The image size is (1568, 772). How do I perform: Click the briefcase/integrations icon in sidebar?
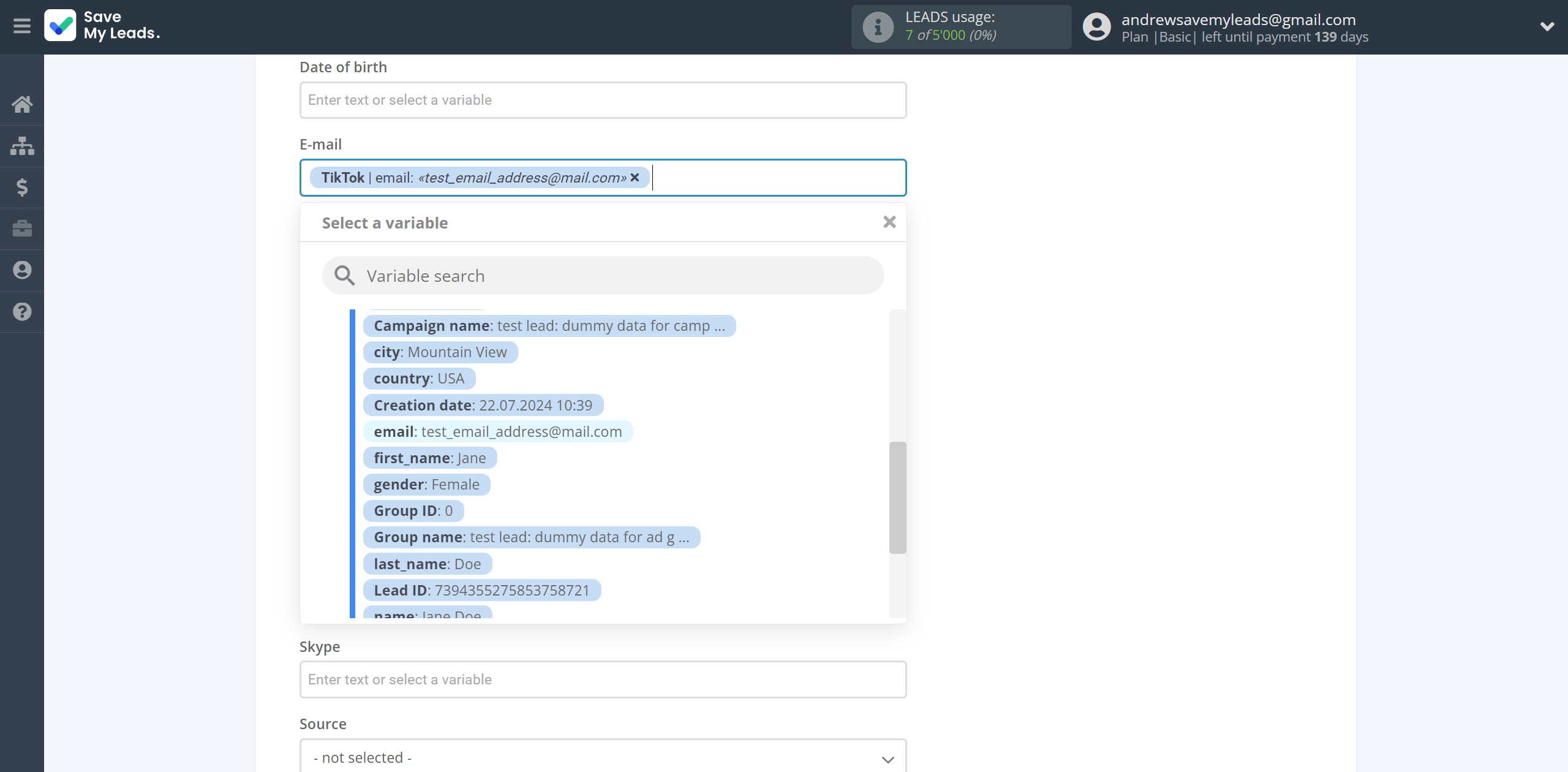coord(22,228)
